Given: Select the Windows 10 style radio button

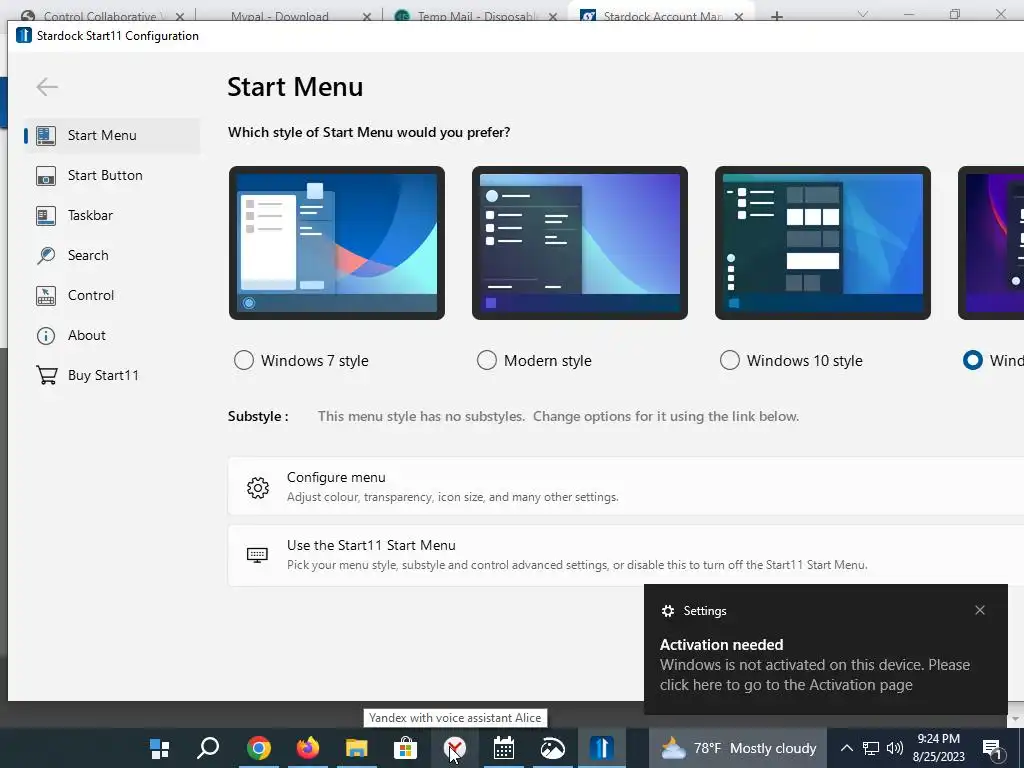Looking at the screenshot, I should (x=729, y=360).
